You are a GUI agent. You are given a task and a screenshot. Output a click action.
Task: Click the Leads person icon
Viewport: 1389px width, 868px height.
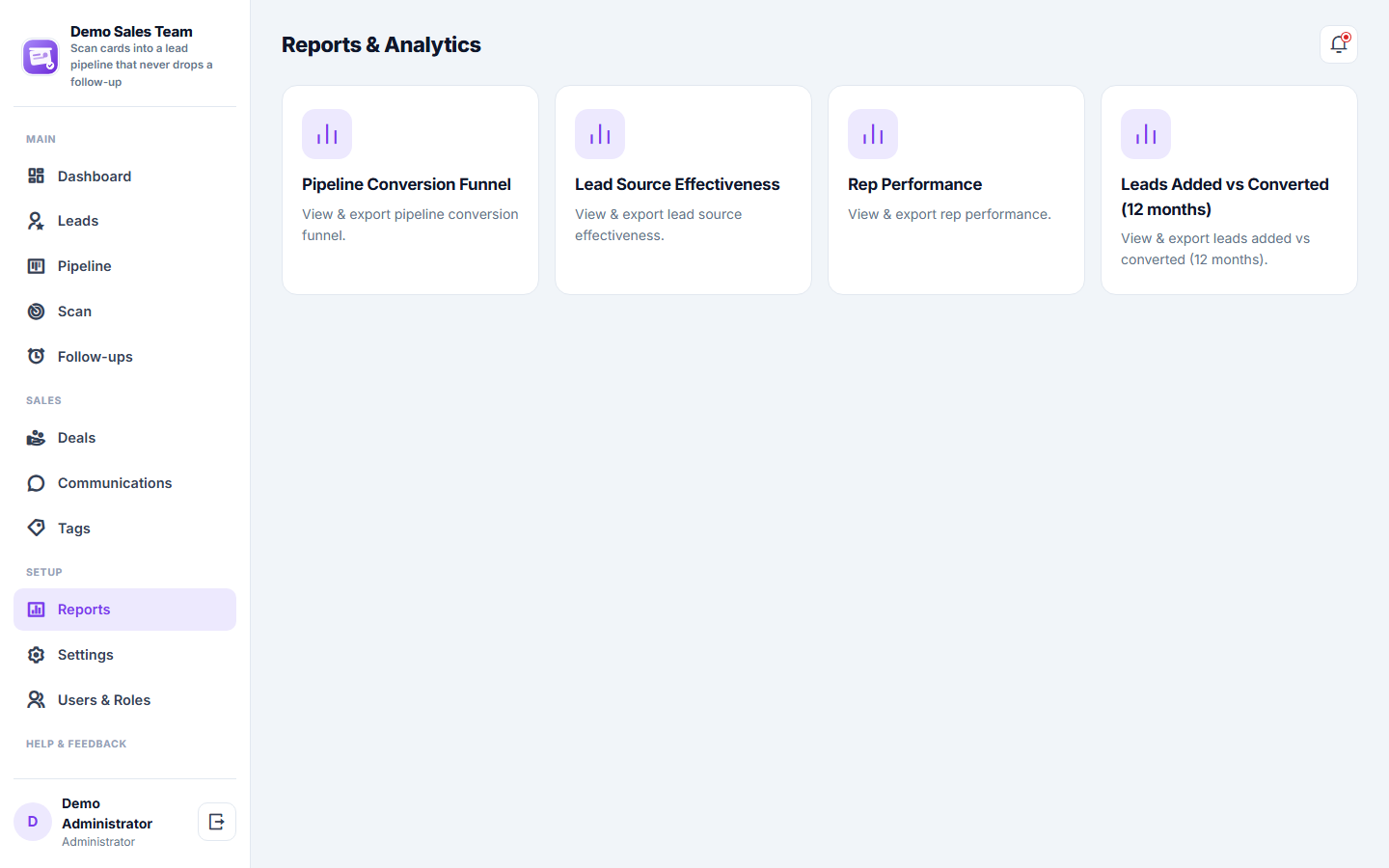click(37, 221)
